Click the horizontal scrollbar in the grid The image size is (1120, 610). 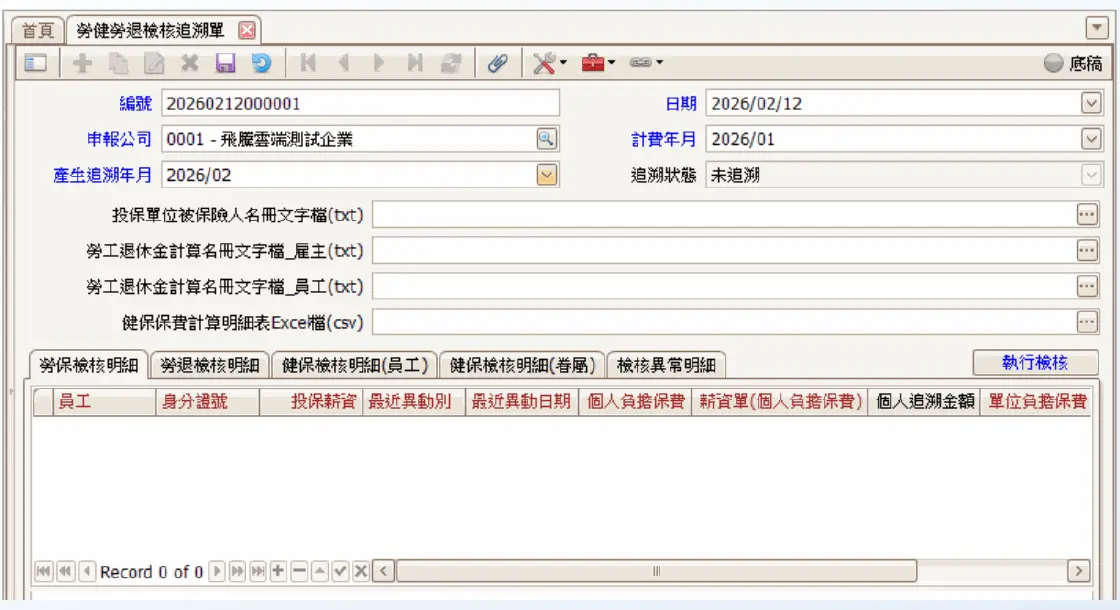pyautogui.click(x=656, y=571)
